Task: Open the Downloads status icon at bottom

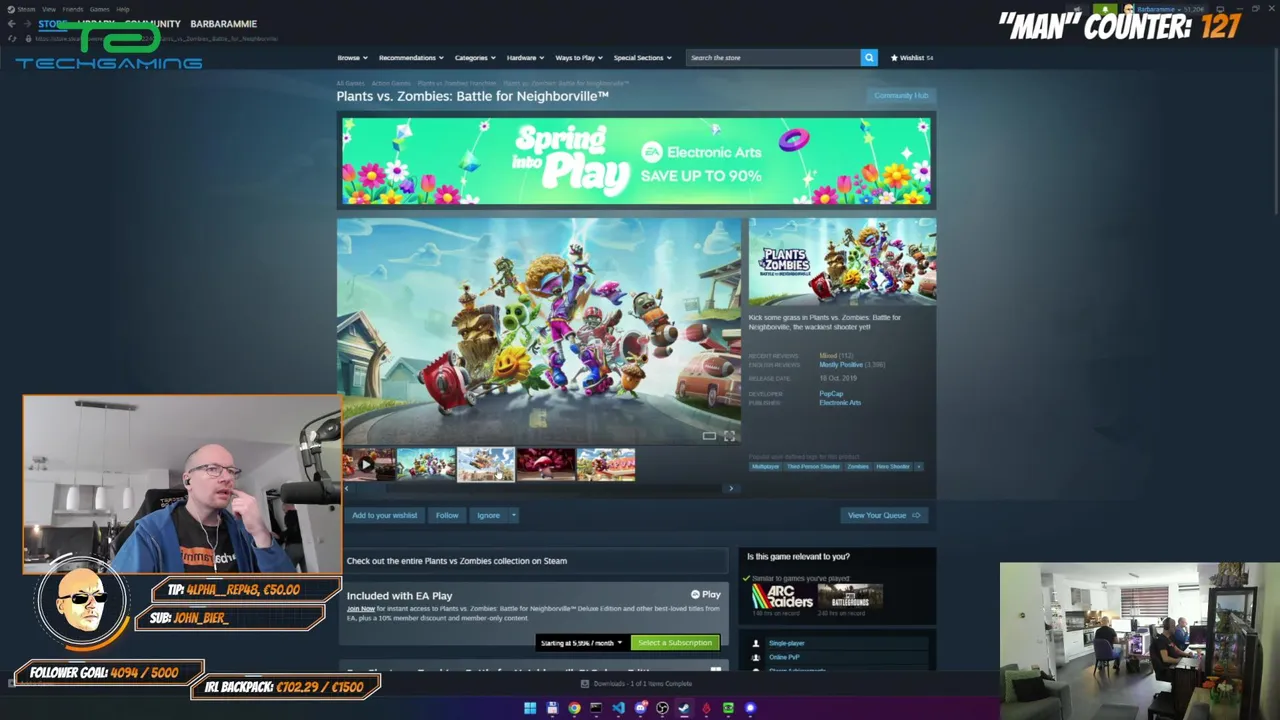Action: click(585, 684)
